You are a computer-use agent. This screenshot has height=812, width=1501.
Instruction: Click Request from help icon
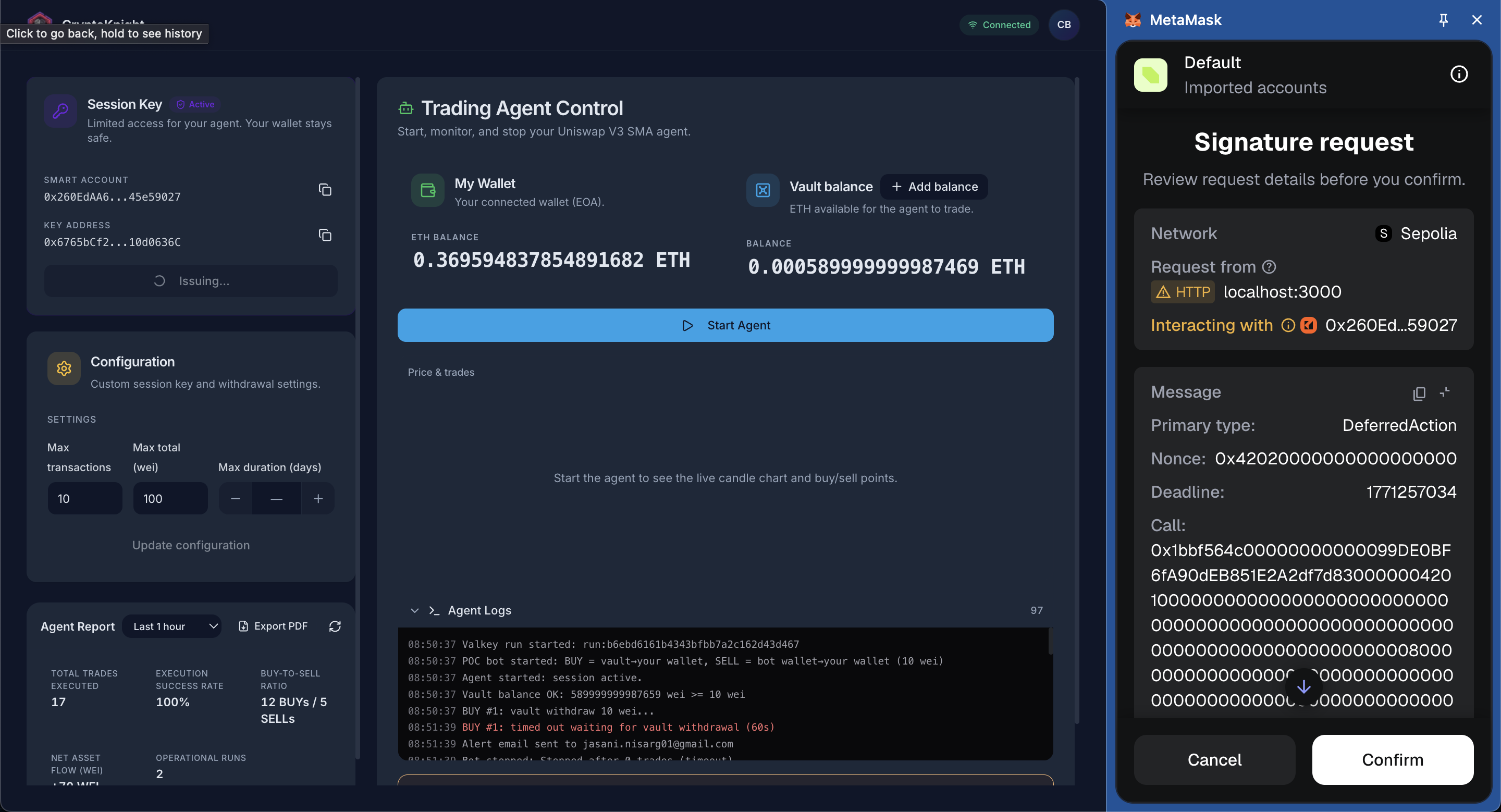[x=1269, y=267]
